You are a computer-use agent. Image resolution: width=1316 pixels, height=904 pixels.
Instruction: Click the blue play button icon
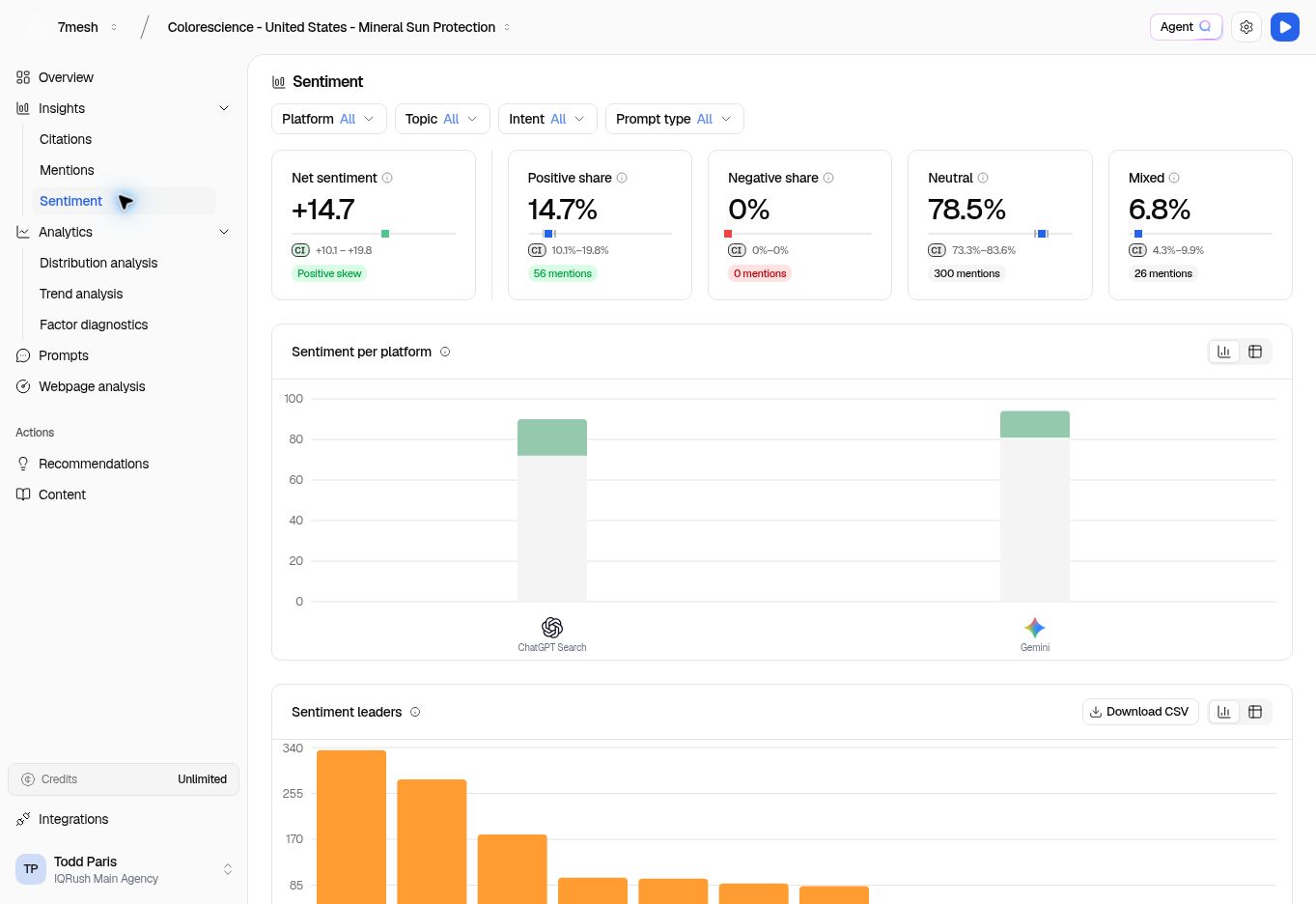(1285, 27)
